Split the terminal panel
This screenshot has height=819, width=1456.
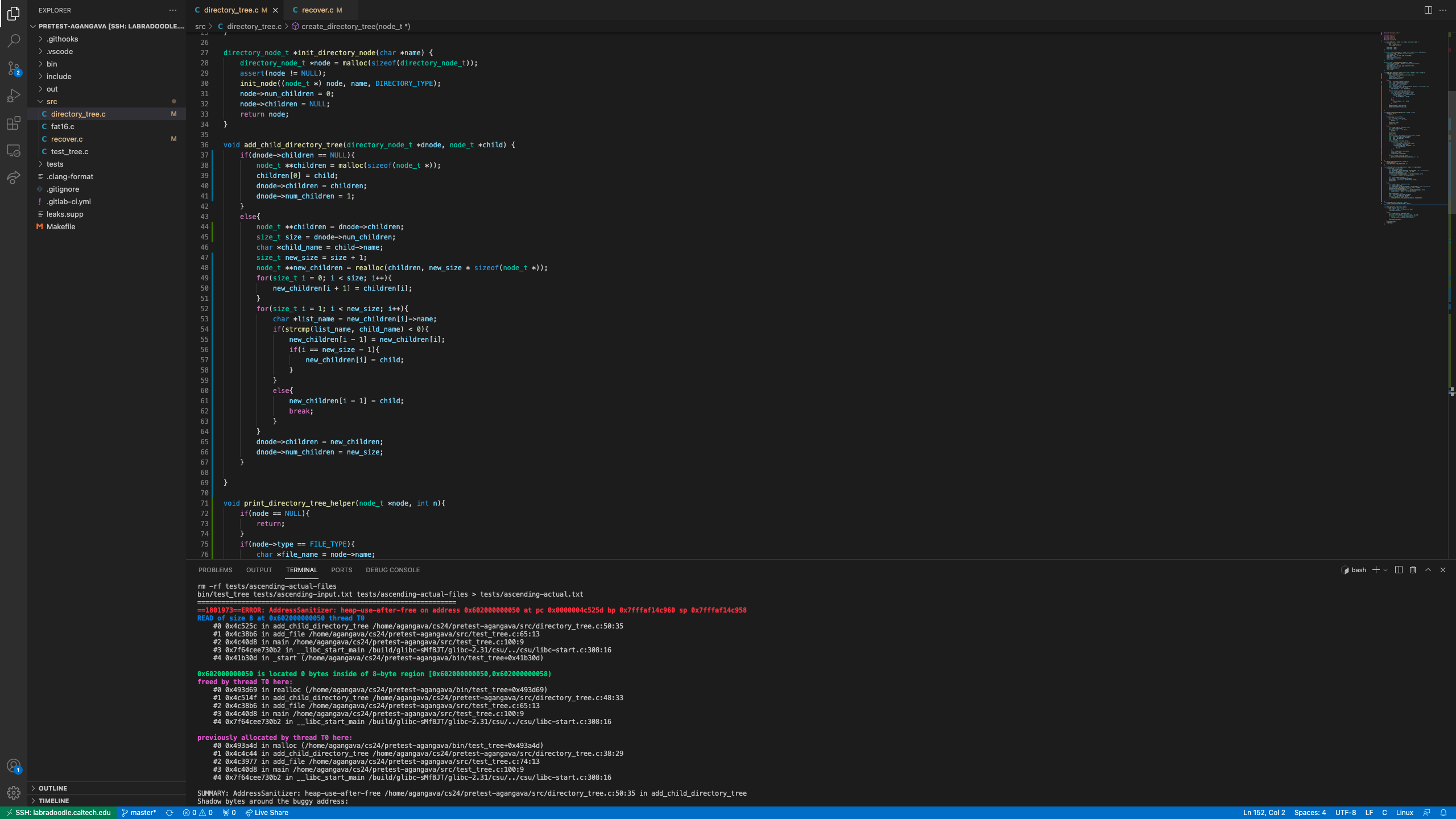(x=1399, y=570)
